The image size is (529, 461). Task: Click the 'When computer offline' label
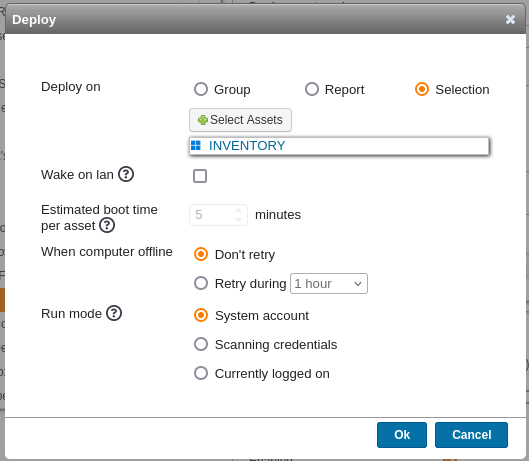pos(107,252)
